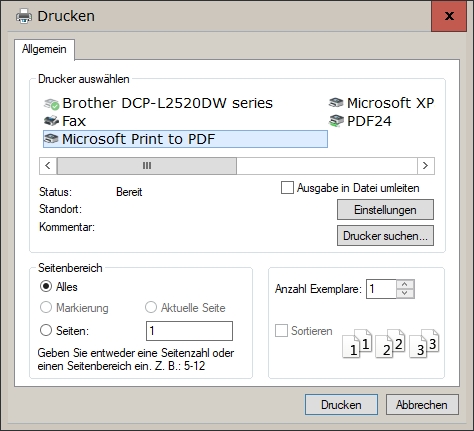Tick the Sortieren checkbox
The width and height of the screenshot is (474, 431).
[281, 331]
